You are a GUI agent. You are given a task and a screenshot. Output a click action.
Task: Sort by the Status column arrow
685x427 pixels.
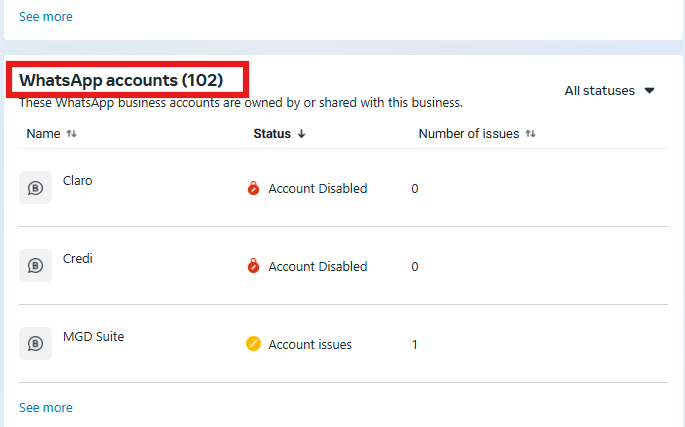pos(302,134)
